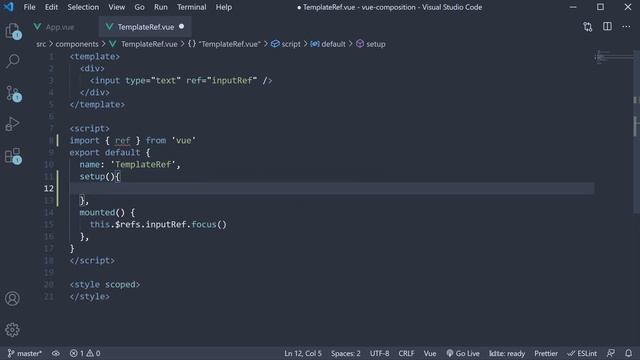Click Prettier status item
The height and width of the screenshot is (360, 640).
pyautogui.click(x=546, y=353)
